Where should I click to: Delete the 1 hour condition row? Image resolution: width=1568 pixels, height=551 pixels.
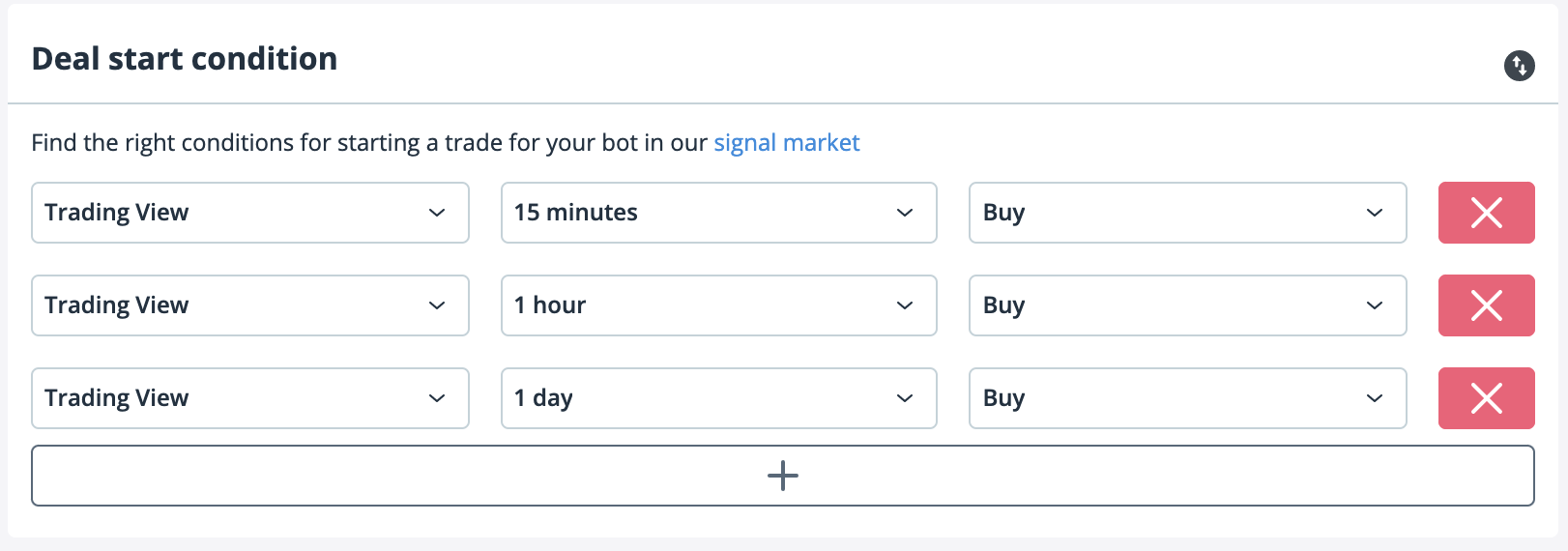pos(1486,305)
